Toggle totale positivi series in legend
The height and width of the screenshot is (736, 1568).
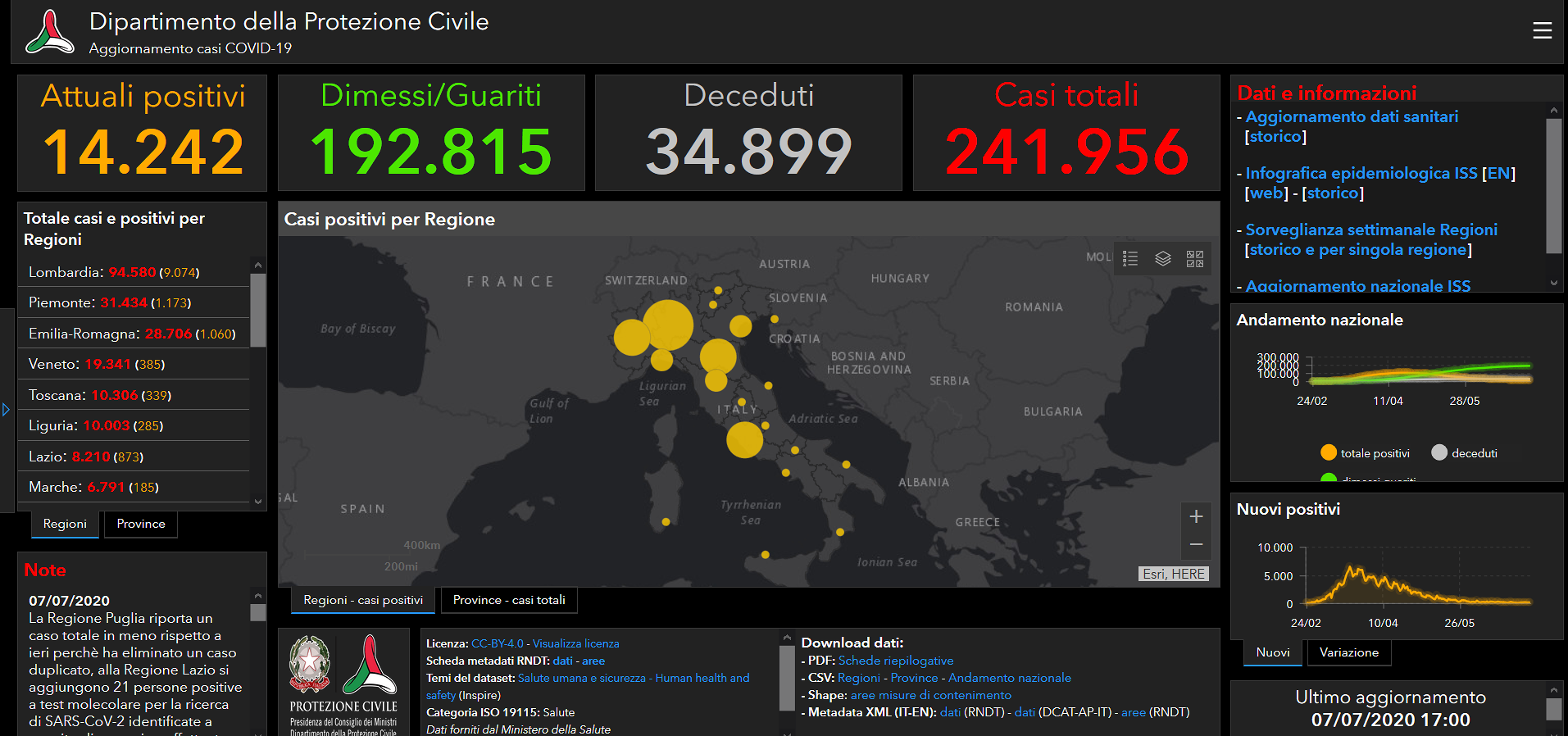1366,453
